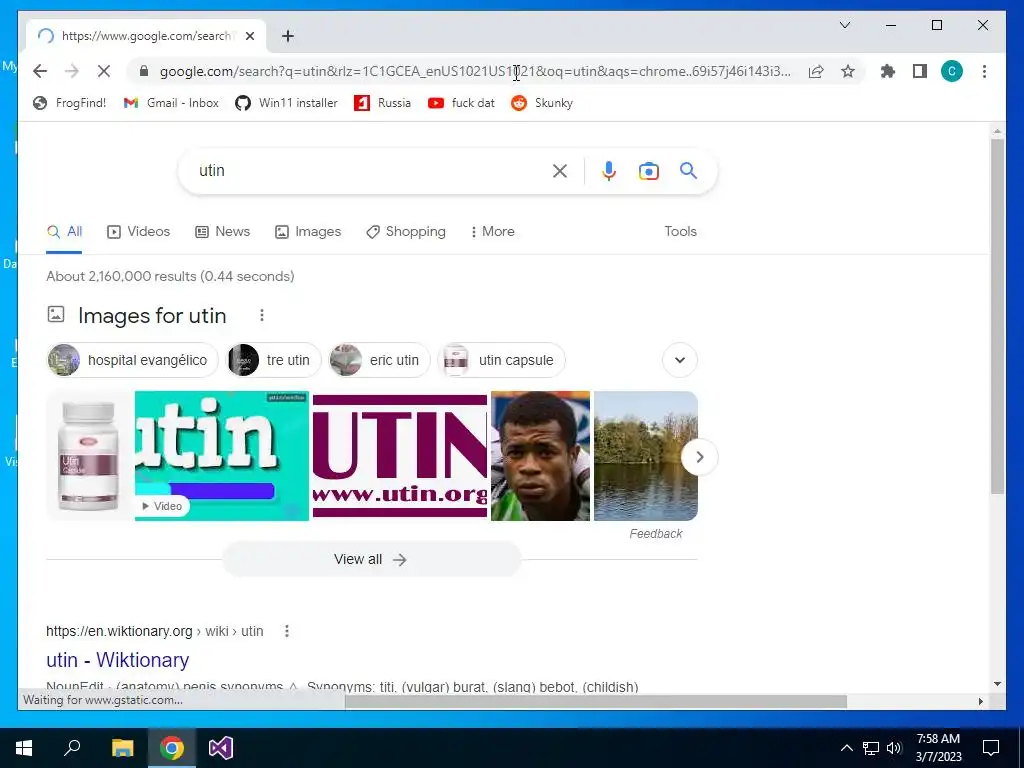Open the Chrome three-dot menu

tap(984, 71)
